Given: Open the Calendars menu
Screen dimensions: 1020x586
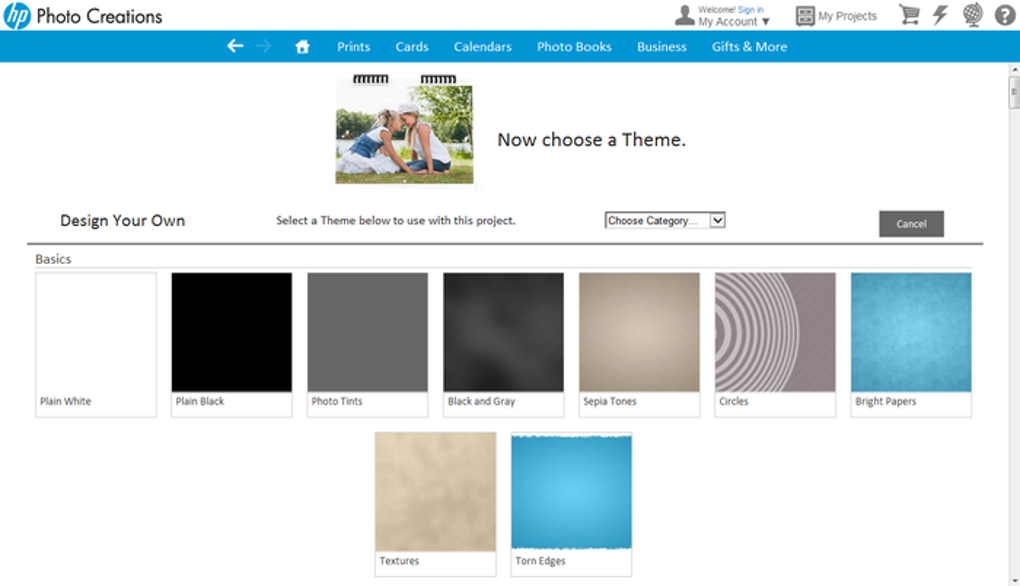Looking at the screenshot, I should click(483, 47).
